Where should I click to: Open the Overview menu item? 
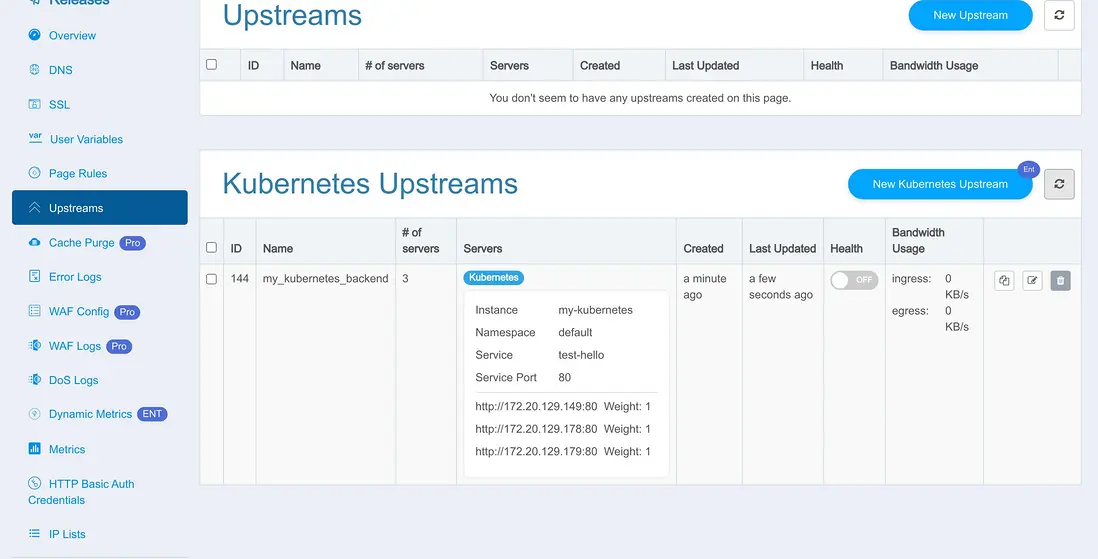click(72, 36)
